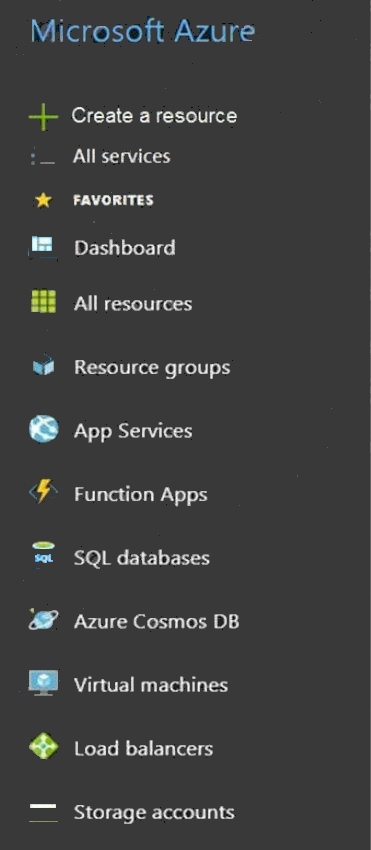
Task: Click the Dashboard tile icon
Action: tap(43, 247)
